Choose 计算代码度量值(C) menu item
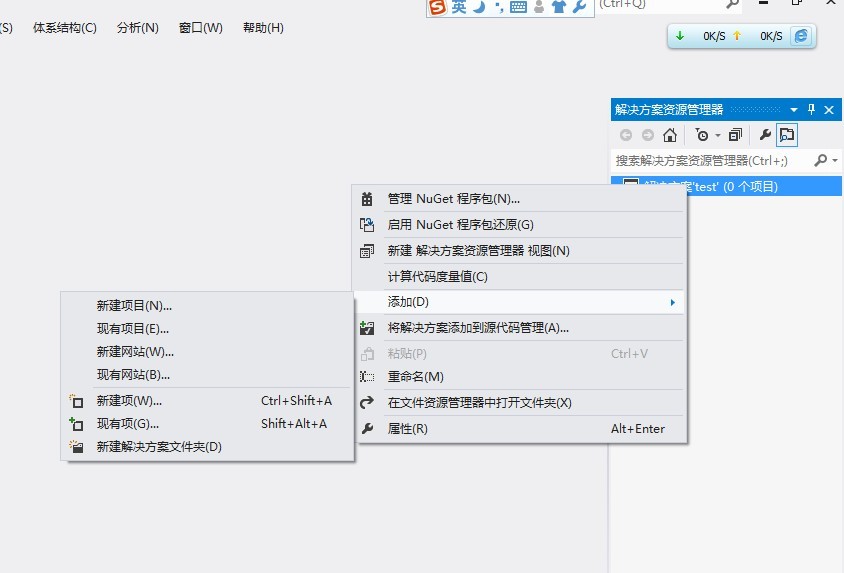The width and height of the screenshot is (844, 573). point(519,277)
